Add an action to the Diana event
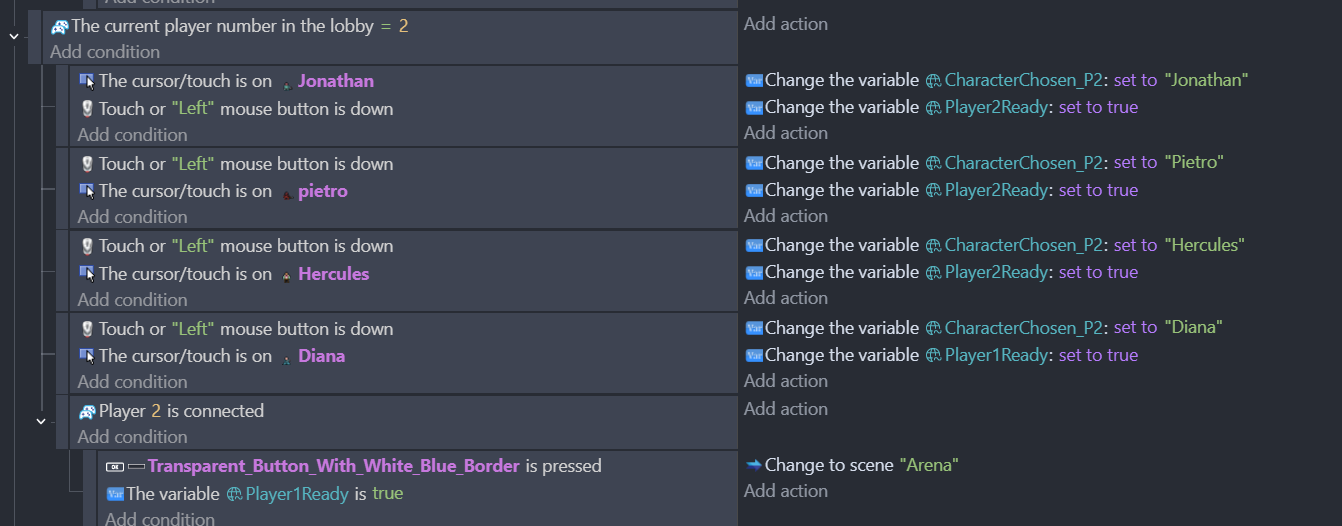Image resolution: width=1342 pixels, height=526 pixels. tap(786, 381)
